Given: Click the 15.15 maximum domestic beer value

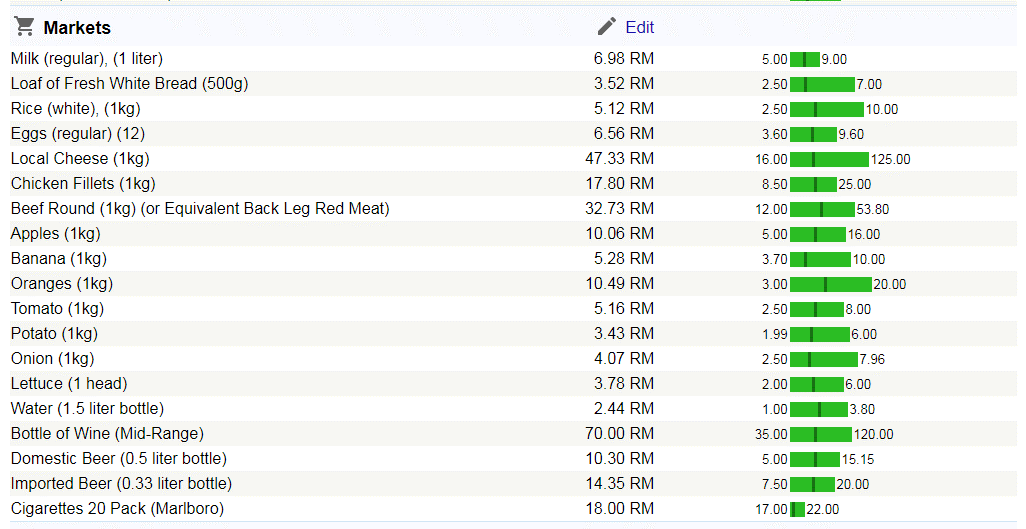Looking at the screenshot, I should [x=858, y=460].
